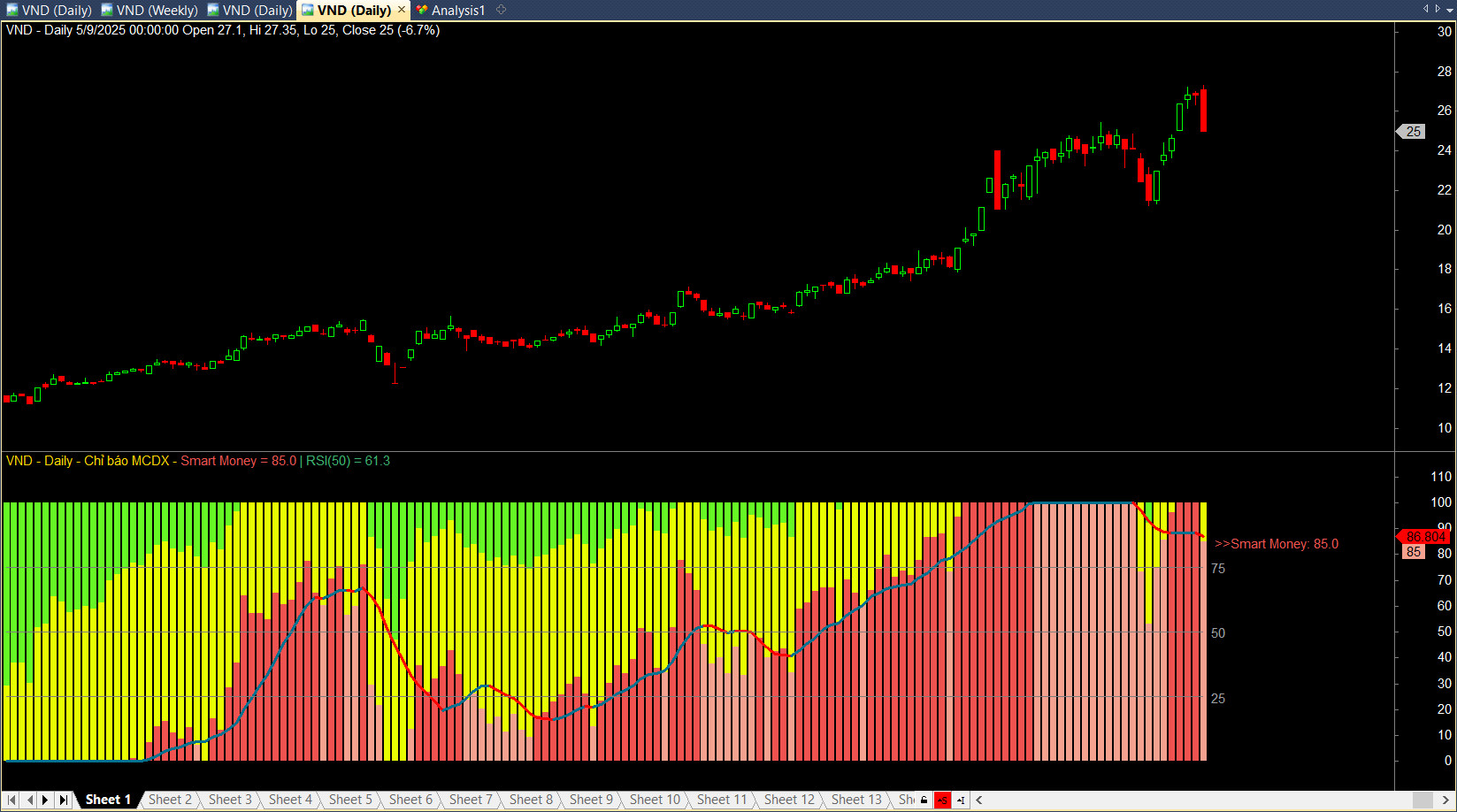Jump to last sheet with navigation arrow

point(64,800)
